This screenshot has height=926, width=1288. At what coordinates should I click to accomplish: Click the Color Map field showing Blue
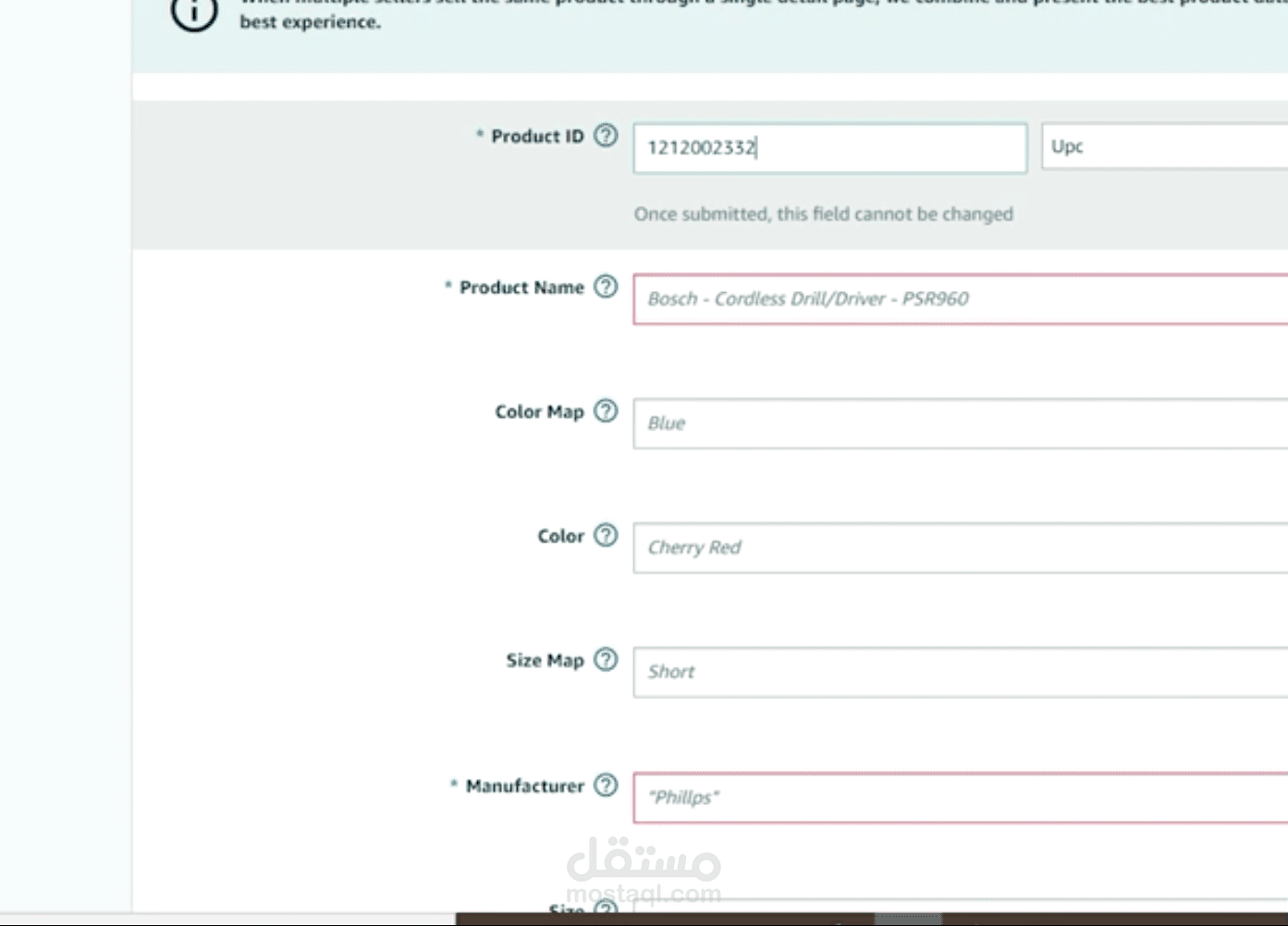(x=961, y=423)
